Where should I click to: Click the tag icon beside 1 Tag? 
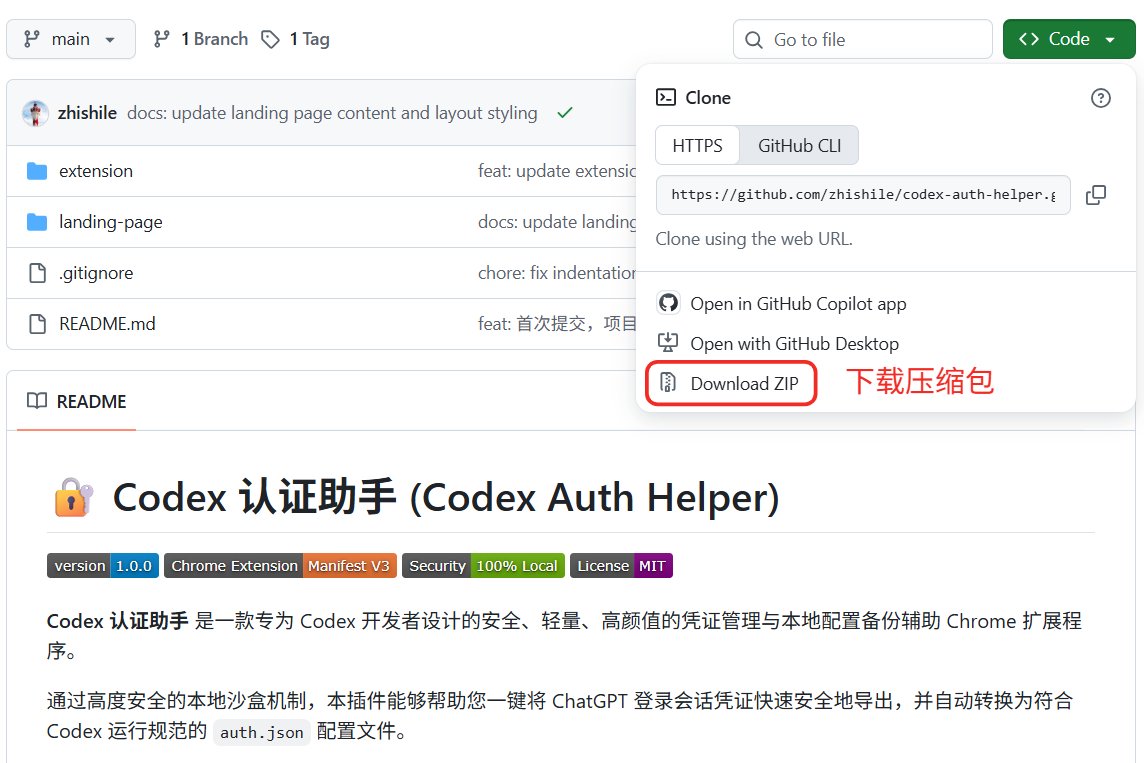[271, 39]
